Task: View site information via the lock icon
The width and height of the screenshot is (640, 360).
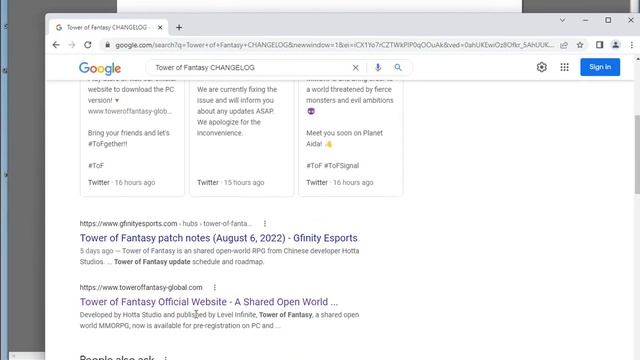Action: tap(107, 45)
